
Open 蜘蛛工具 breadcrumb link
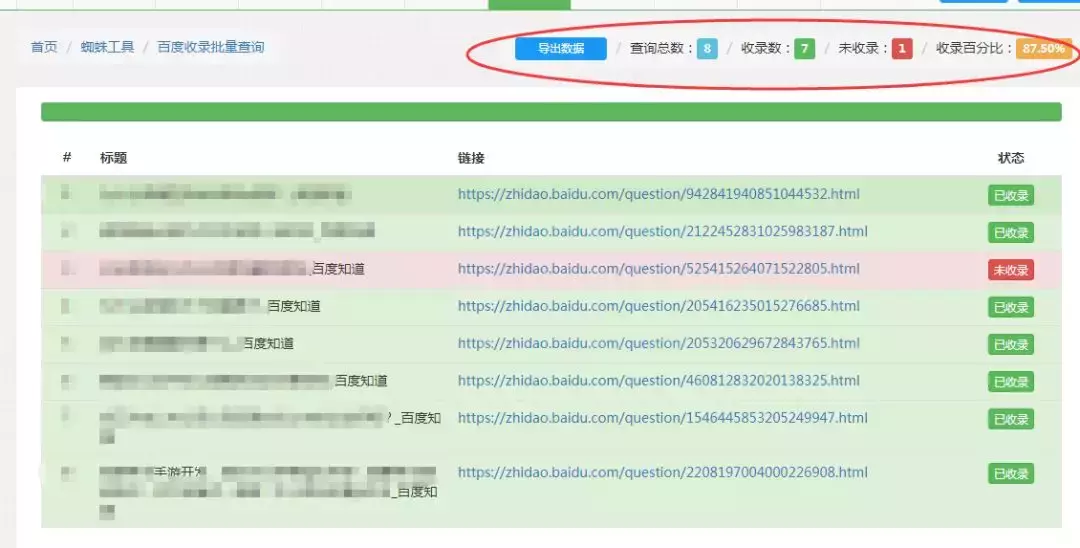(107, 47)
